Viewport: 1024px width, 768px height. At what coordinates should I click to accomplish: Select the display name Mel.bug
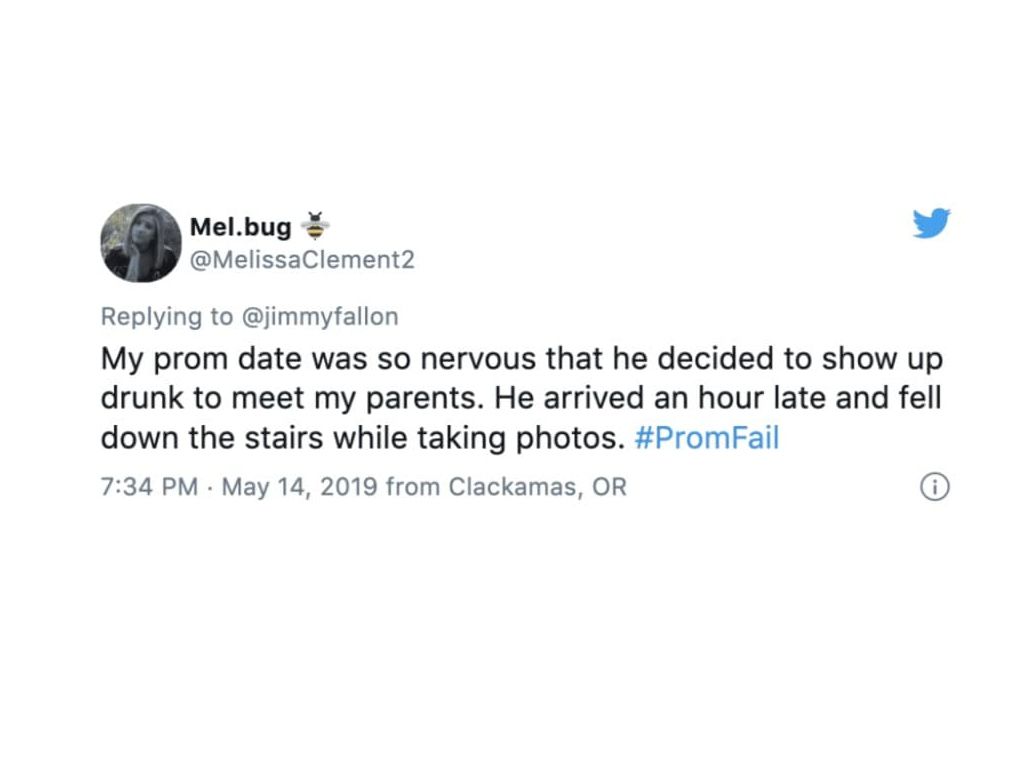(240, 226)
